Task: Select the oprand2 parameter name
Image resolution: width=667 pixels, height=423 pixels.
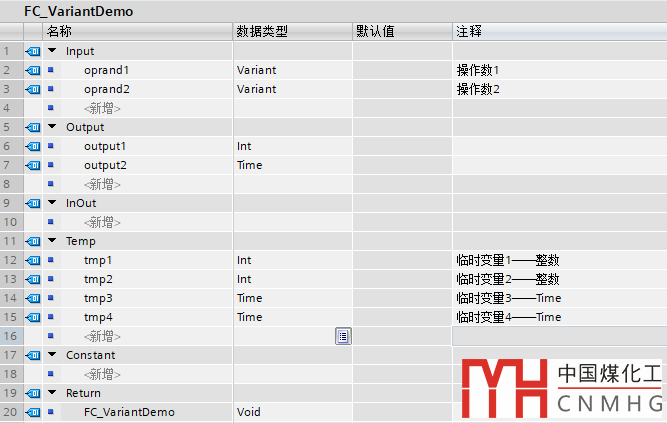Action: (107, 89)
